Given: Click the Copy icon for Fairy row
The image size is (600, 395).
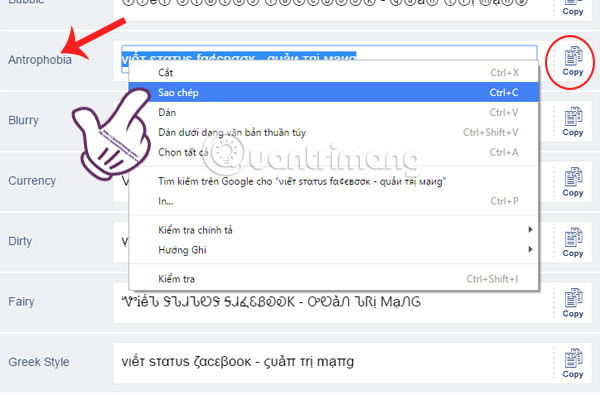Looking at the screenshot, I should (573, 303).
